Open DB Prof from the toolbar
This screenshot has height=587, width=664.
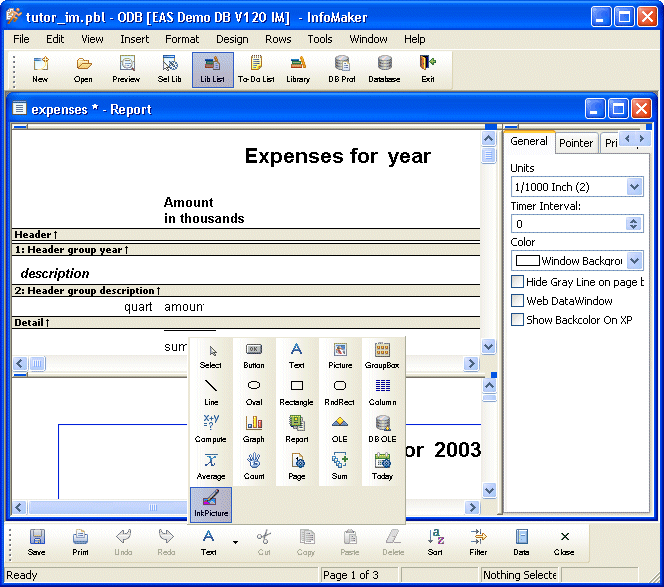(x=342, y=70)
